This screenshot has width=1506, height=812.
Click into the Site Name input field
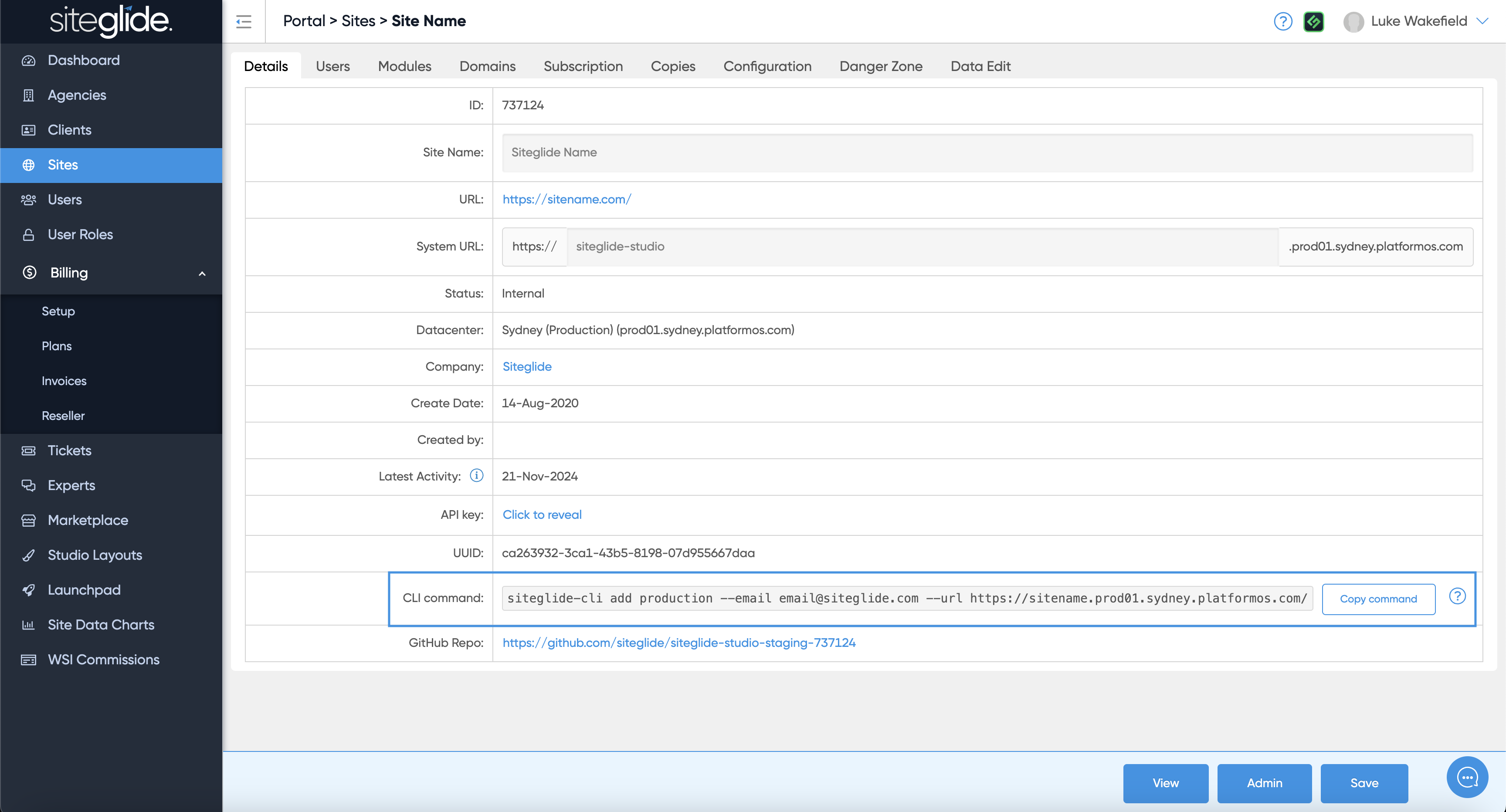(x=987, y=152)
